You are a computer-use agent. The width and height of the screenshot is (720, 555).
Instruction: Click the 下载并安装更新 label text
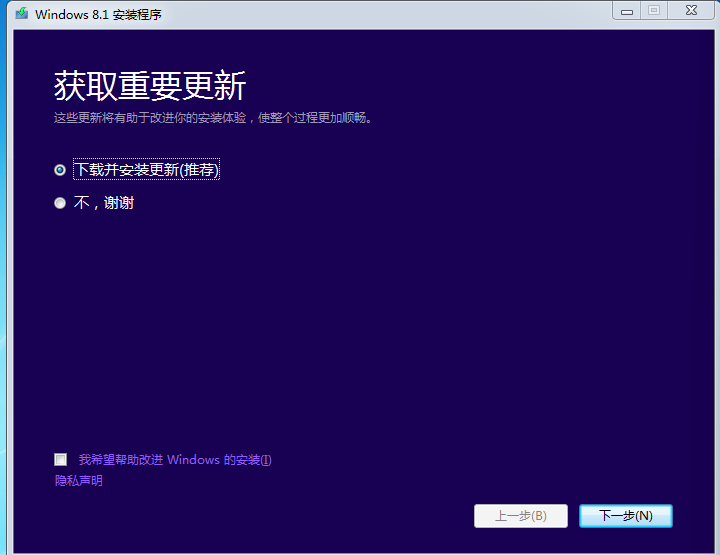point(126,170)
